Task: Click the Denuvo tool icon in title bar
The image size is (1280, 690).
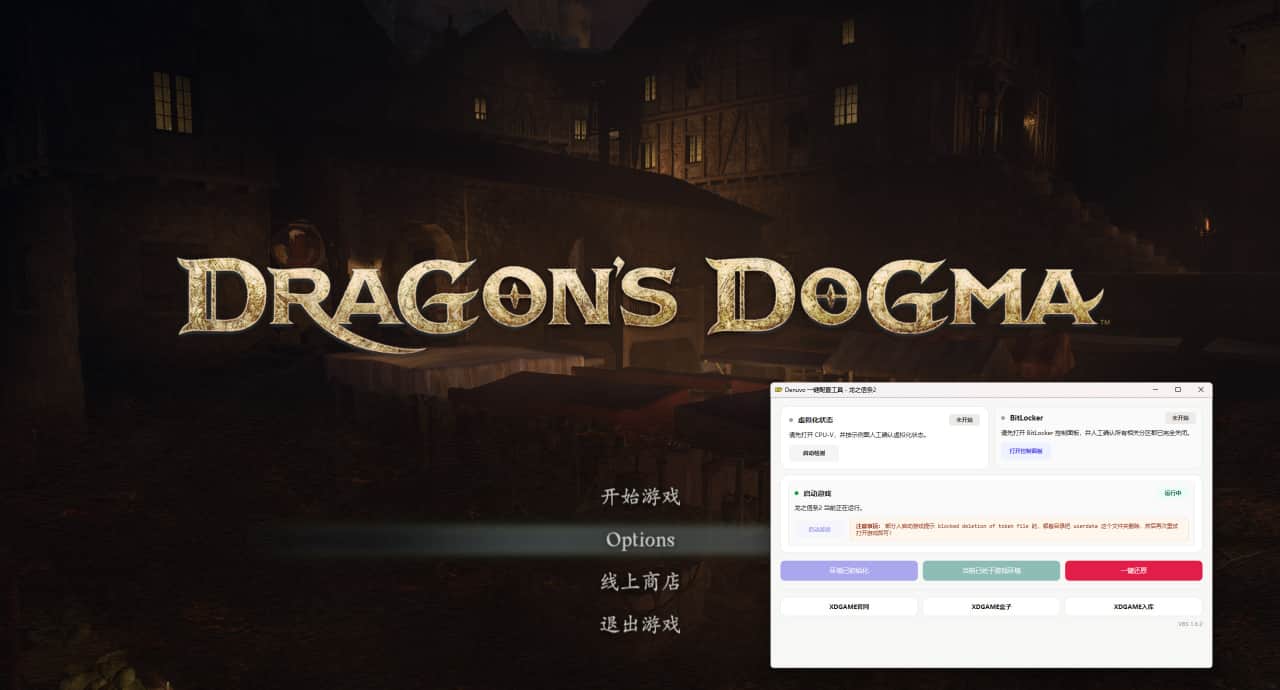Action: [778, 389]
